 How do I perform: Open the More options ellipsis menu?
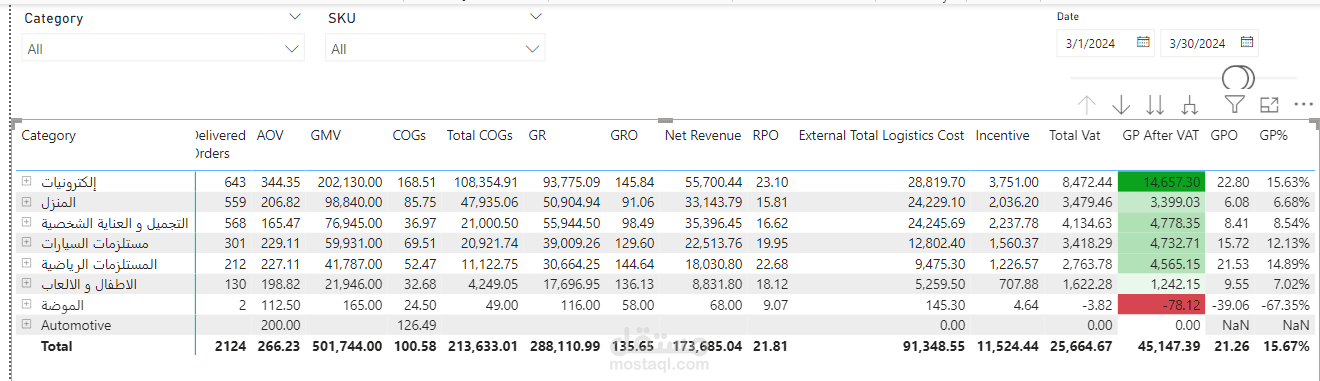tap(1303, 104)
